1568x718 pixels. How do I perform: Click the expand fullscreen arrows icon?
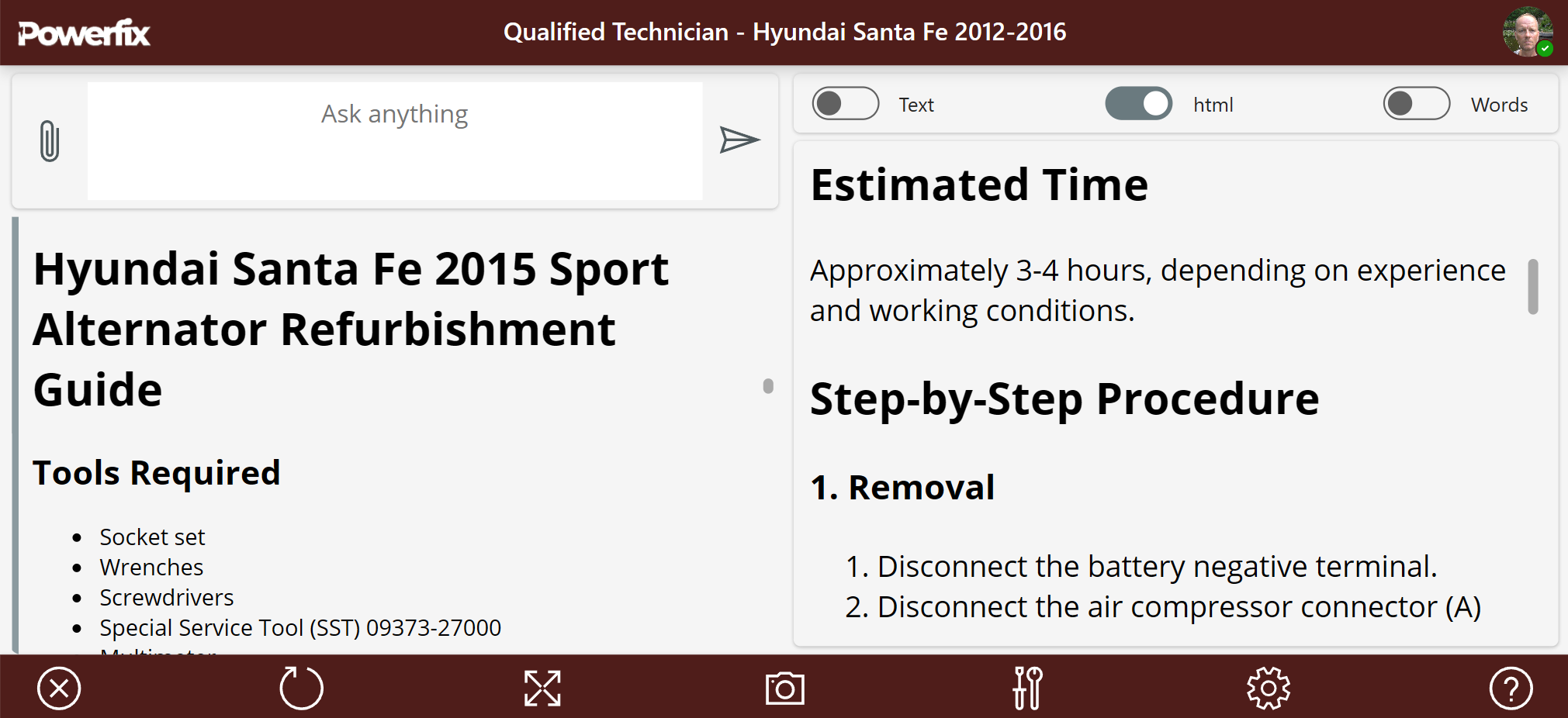542,688
